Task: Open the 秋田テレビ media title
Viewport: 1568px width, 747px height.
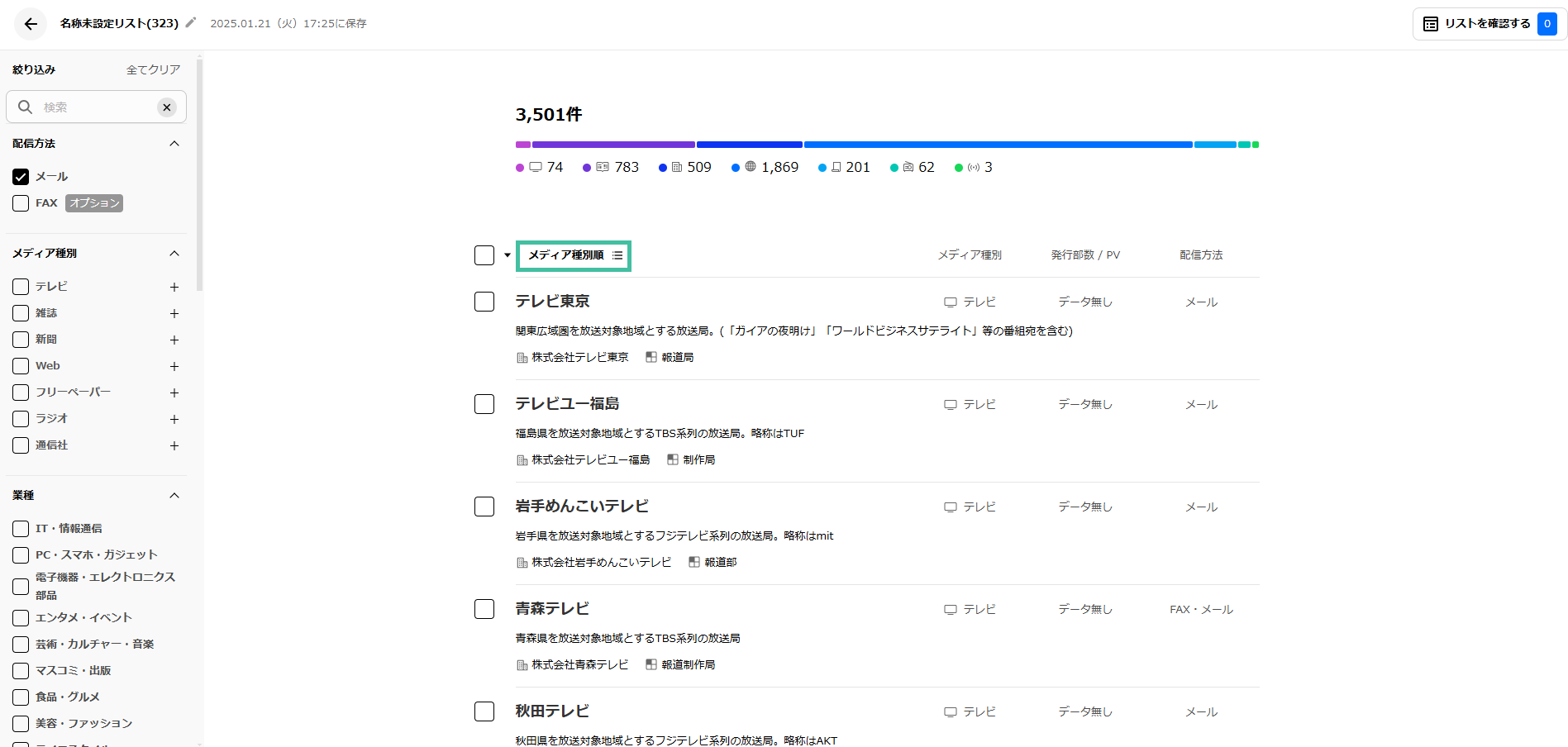Action: click(552, 711)
